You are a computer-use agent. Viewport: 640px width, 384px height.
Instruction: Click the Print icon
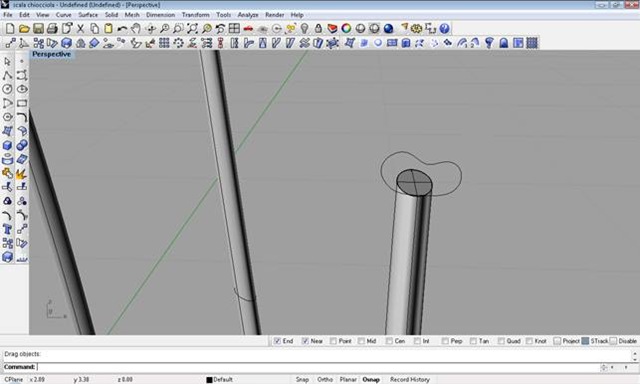[x=52, y=28]
